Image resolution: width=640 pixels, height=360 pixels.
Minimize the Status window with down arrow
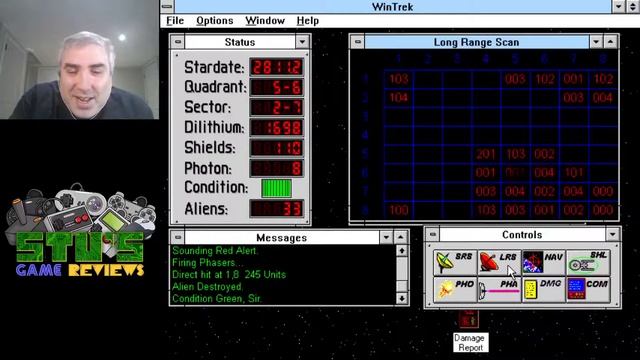click(x=302, y=42)
